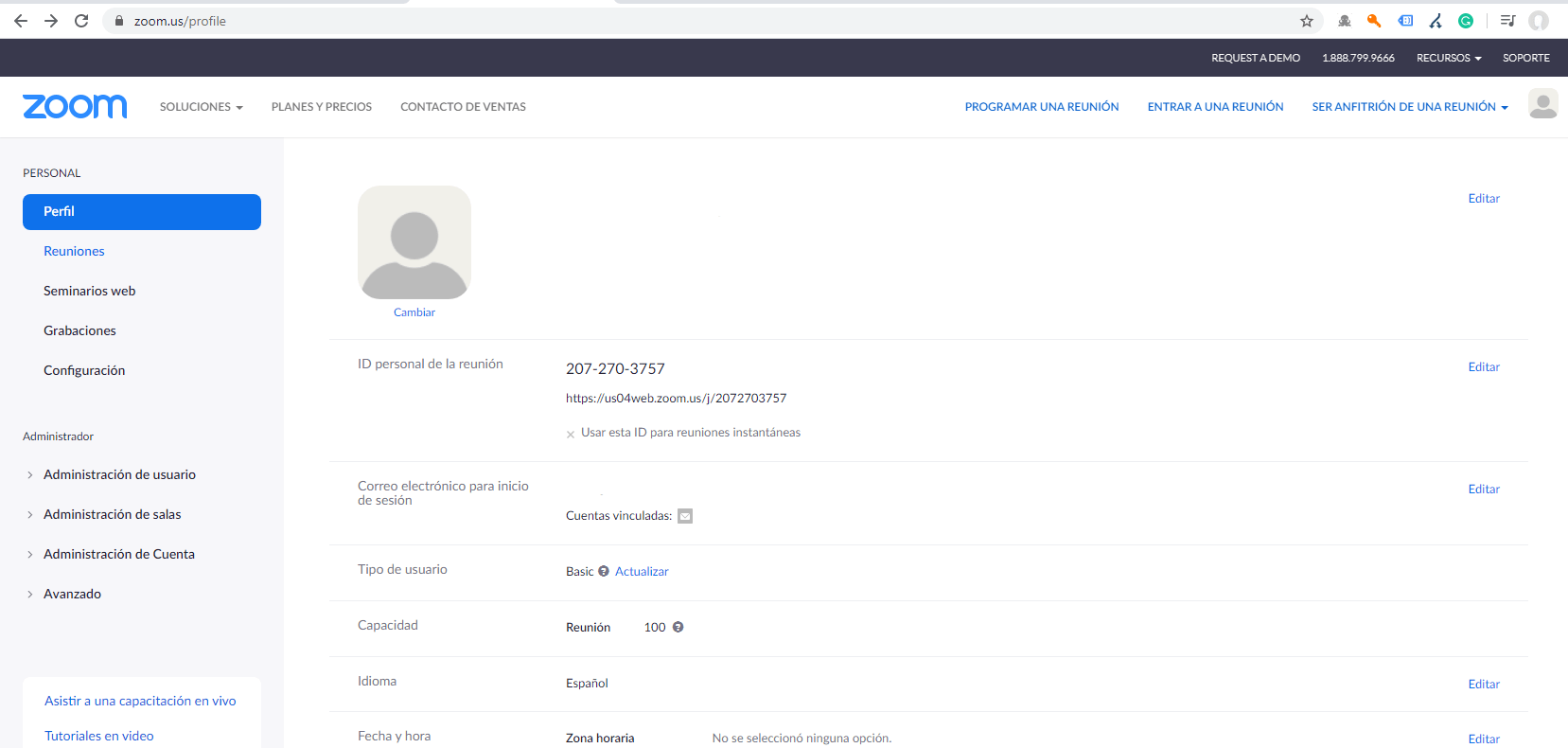Click the meeting ID 207-270-3757

[615, 368]
